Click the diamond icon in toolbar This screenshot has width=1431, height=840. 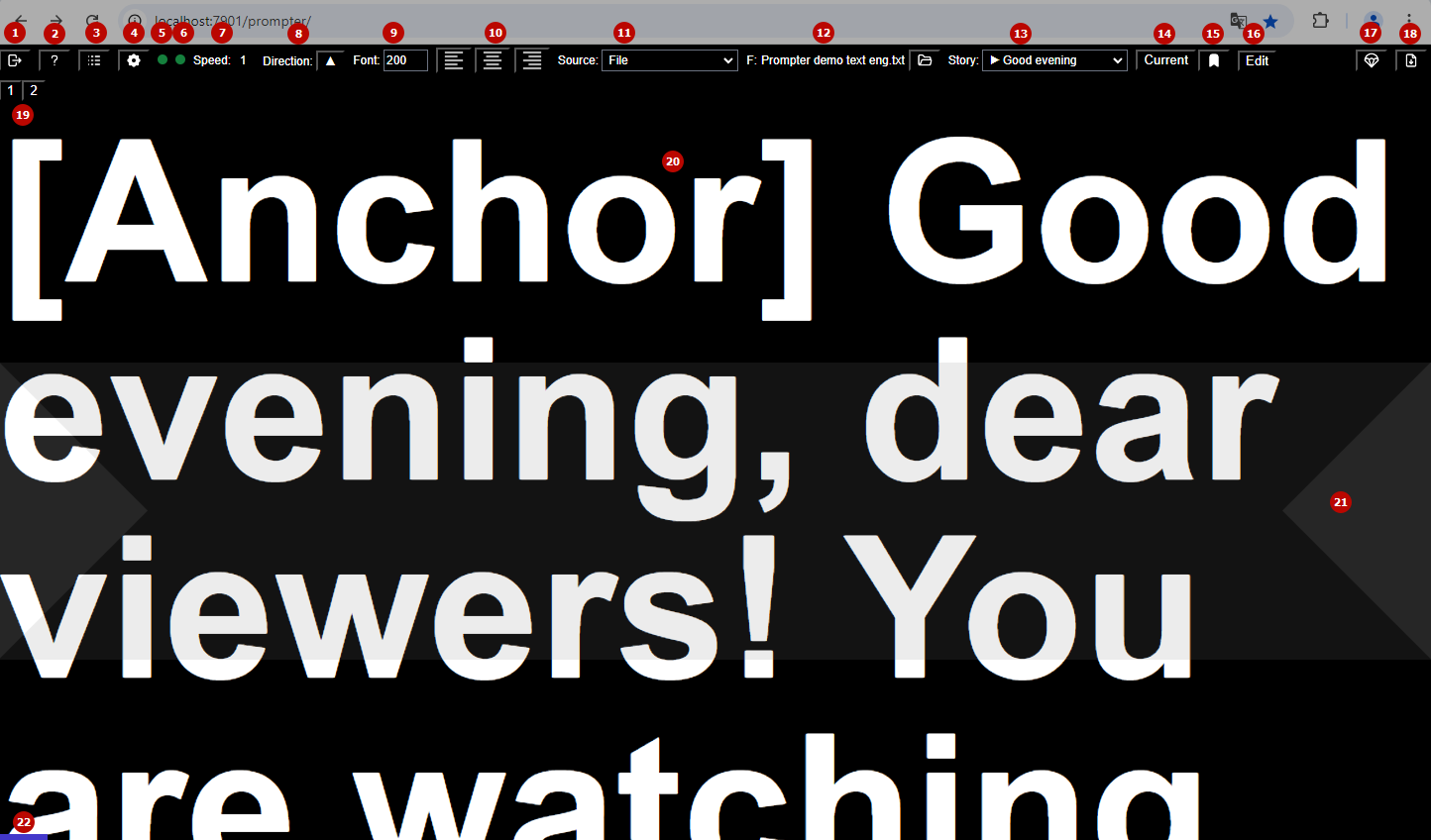point(1372,60)
